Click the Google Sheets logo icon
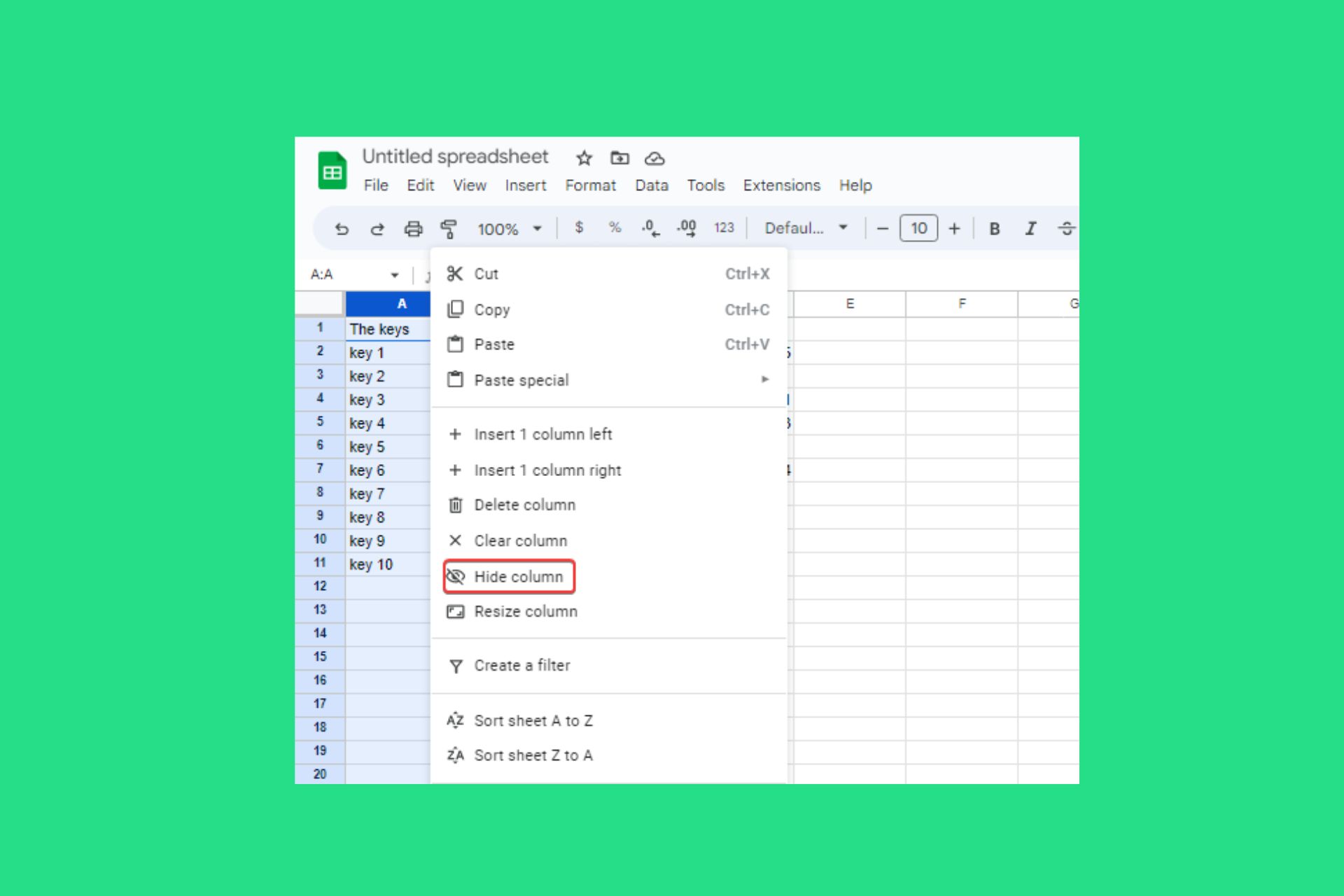 pyautogui.click(x=332, y=170)
